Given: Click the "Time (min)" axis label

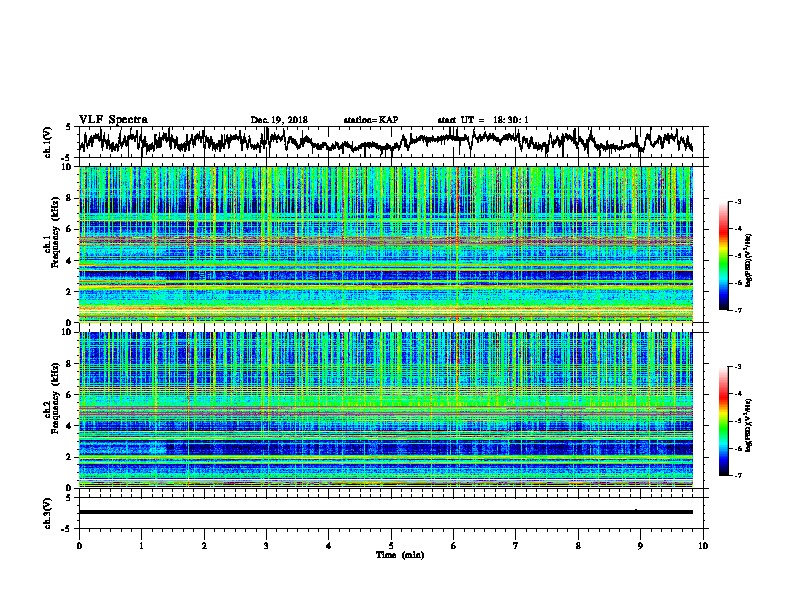Looking at the screenshot, I should click(x=400, y=555).
